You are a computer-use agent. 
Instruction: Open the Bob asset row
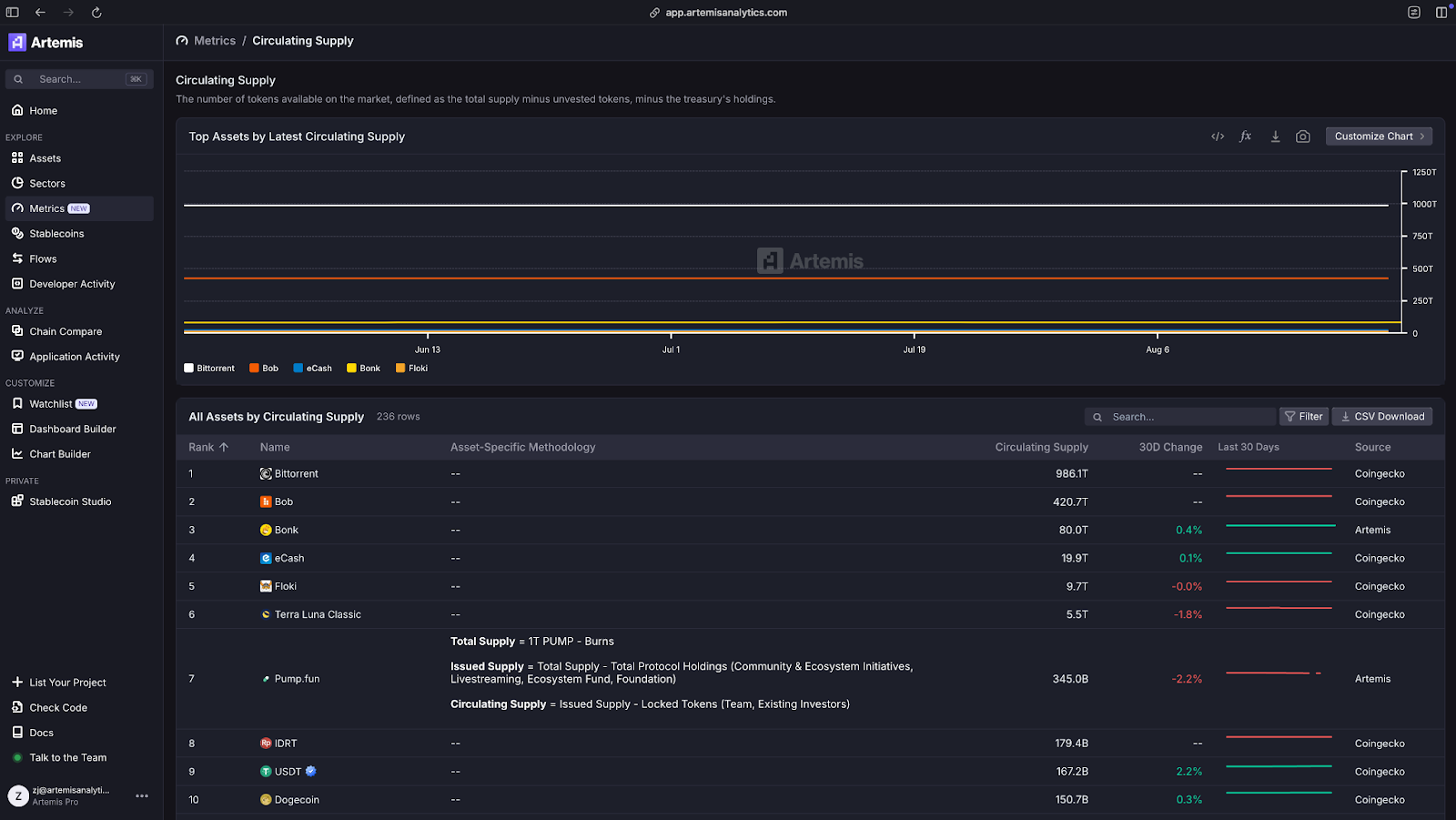(x=810, y=501)
